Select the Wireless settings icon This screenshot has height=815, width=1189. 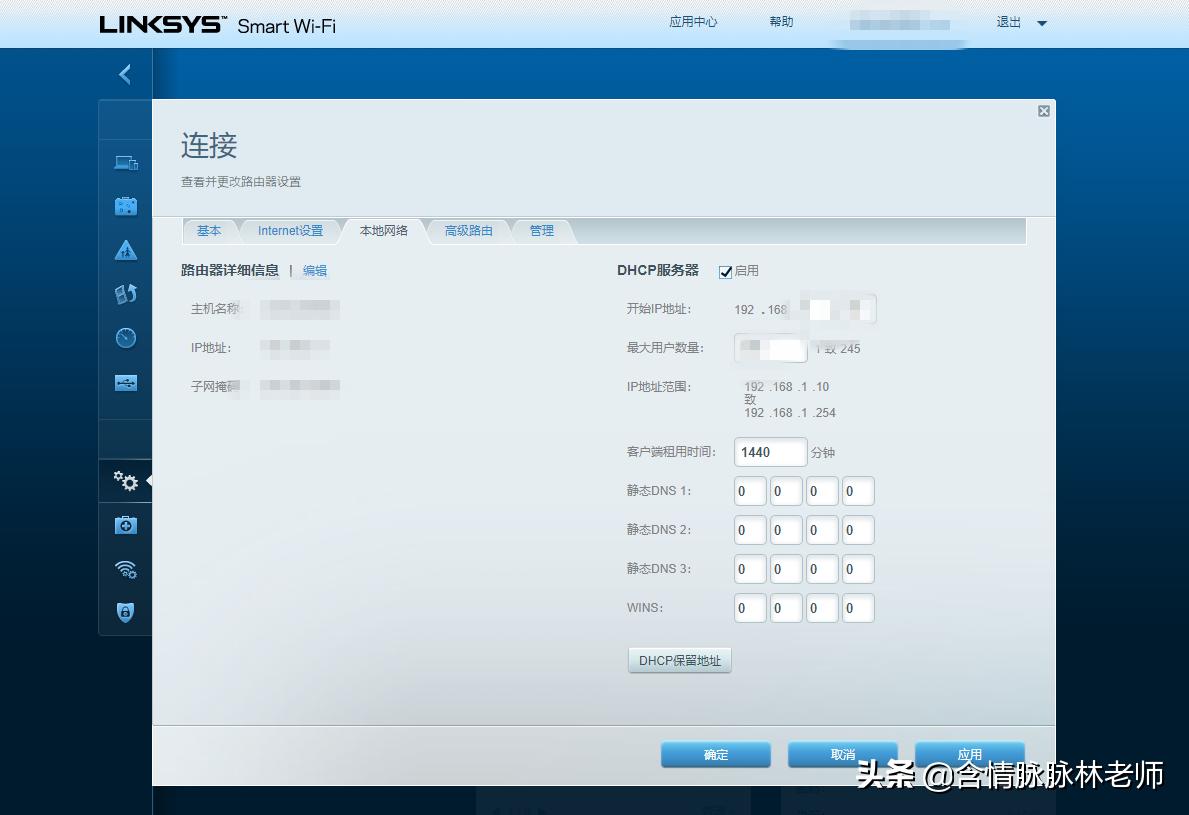125,568
